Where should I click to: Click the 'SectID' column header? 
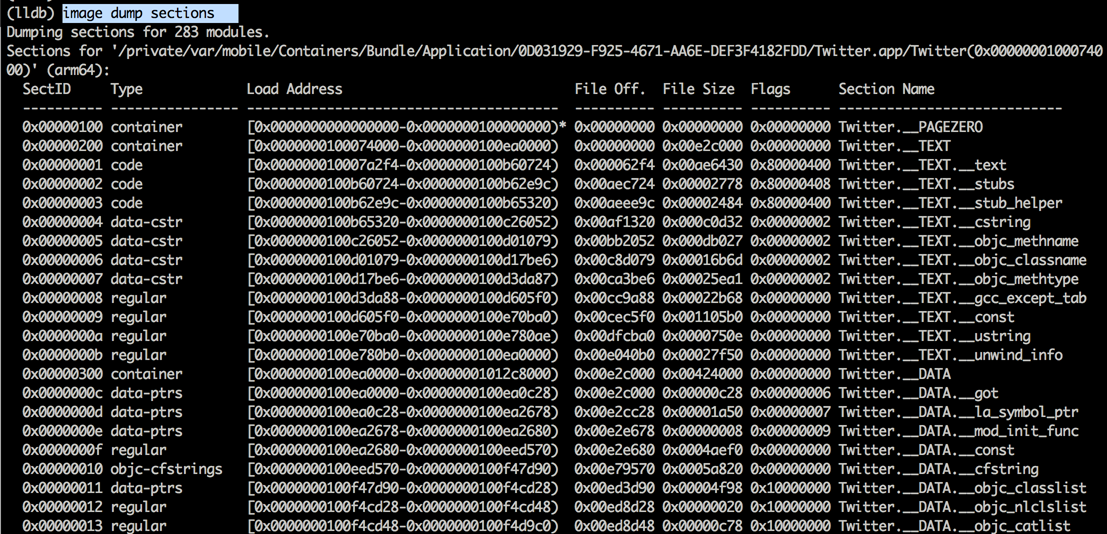(x=47, y=89)
